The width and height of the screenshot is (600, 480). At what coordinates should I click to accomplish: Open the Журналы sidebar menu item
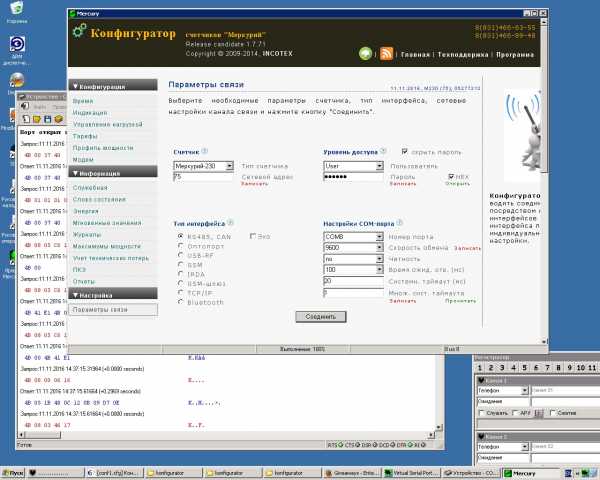[87, 231]
